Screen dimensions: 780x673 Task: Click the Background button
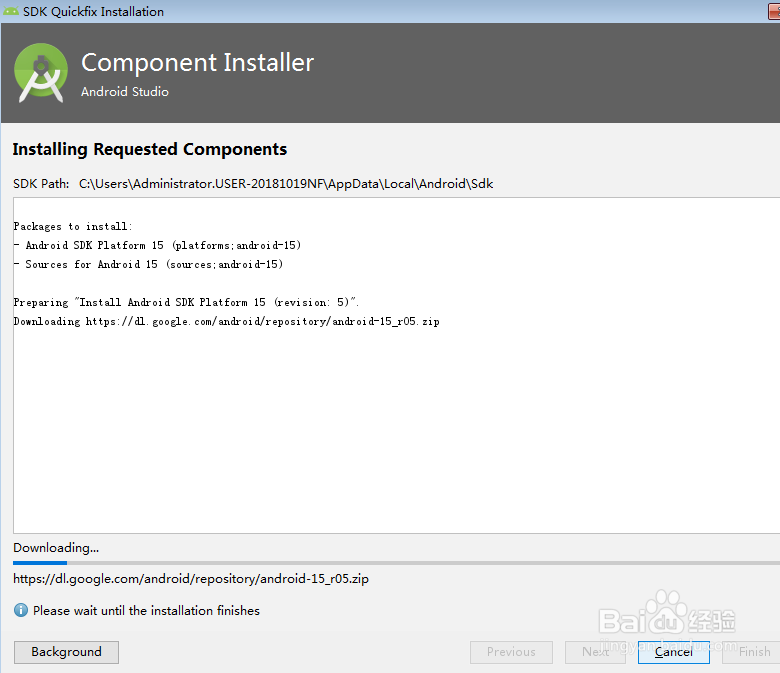click(66, 652)
